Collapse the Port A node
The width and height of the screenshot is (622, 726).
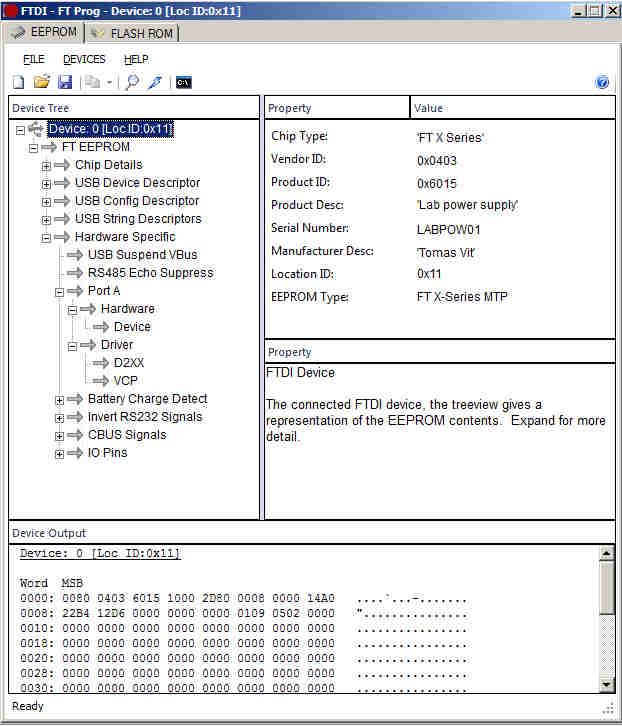pyautogui.click(x=59, y=292)
